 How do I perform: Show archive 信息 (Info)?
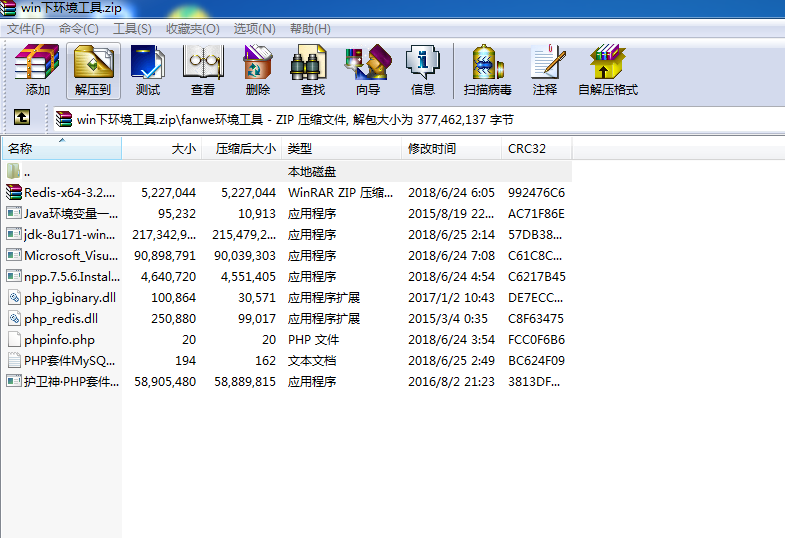(423, 70)
